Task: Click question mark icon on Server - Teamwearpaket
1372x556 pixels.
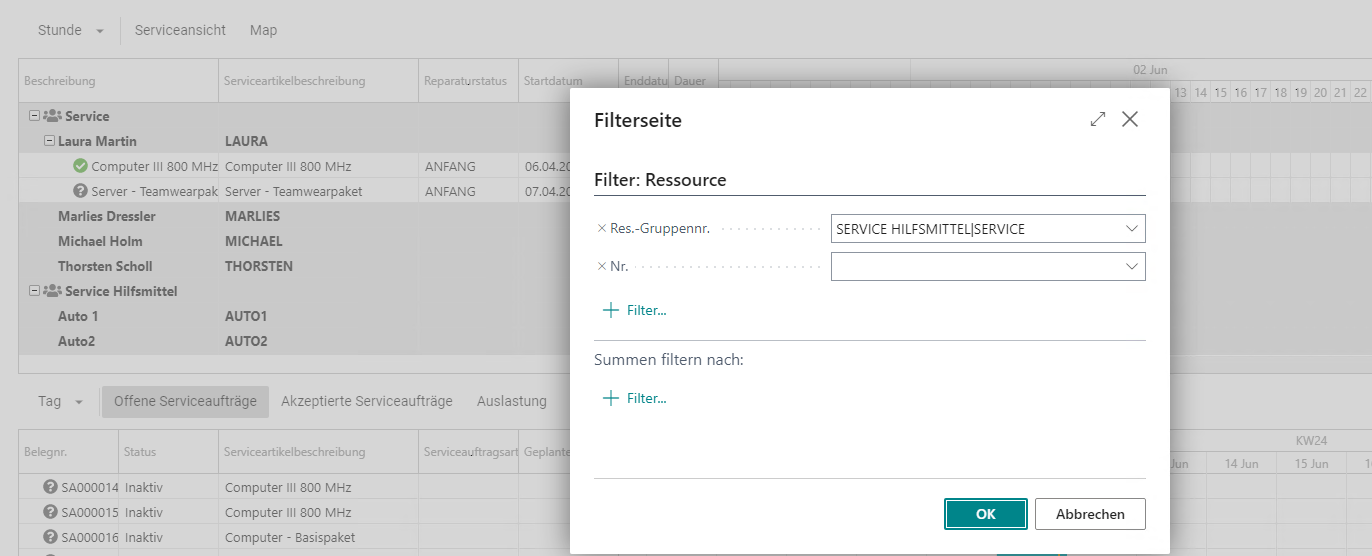Action: click(x=80, y=191)
